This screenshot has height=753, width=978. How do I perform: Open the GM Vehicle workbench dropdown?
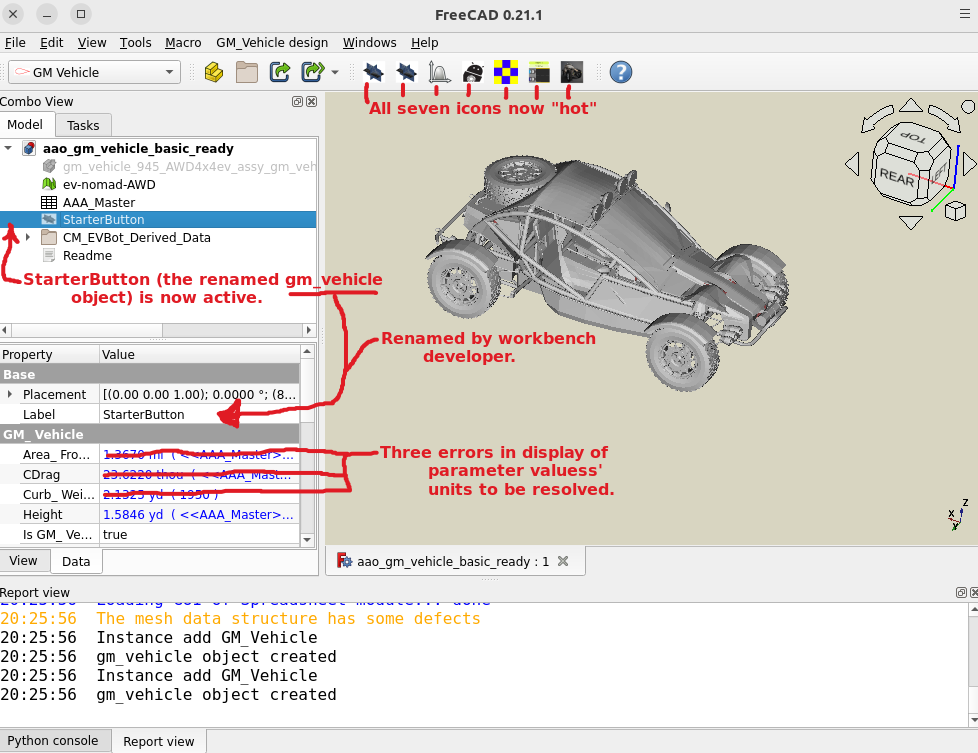tap(94, 72)
